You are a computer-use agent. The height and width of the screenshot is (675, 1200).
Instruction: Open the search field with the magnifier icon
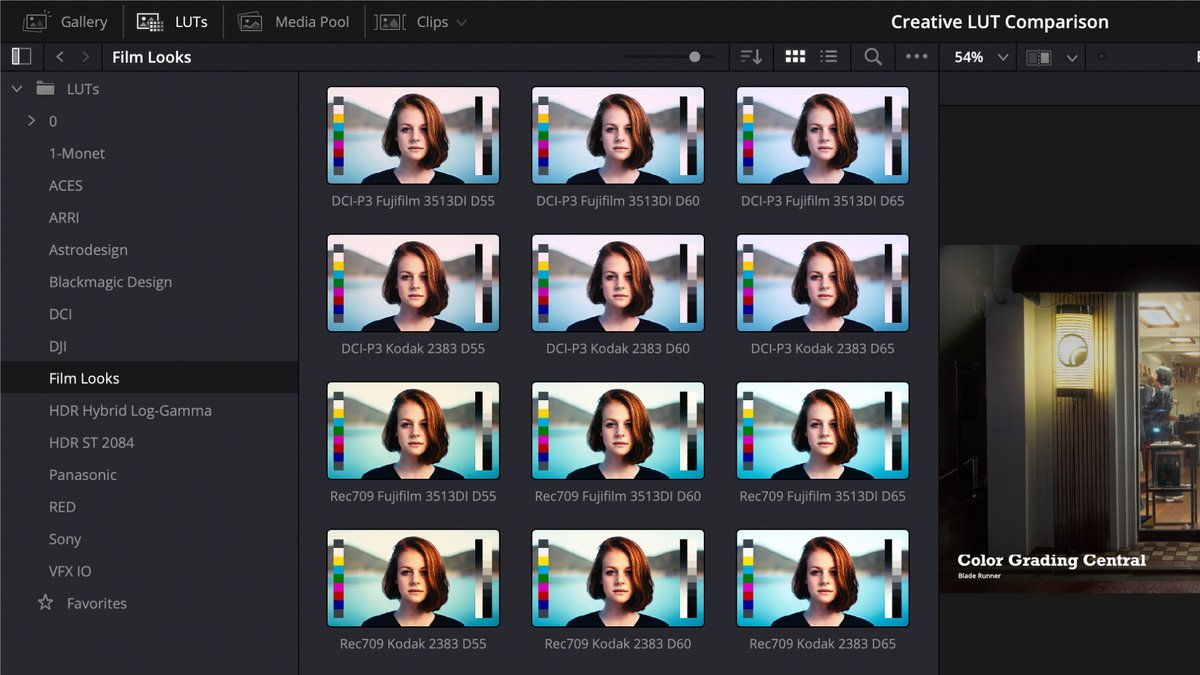click(x=871, y=57)
